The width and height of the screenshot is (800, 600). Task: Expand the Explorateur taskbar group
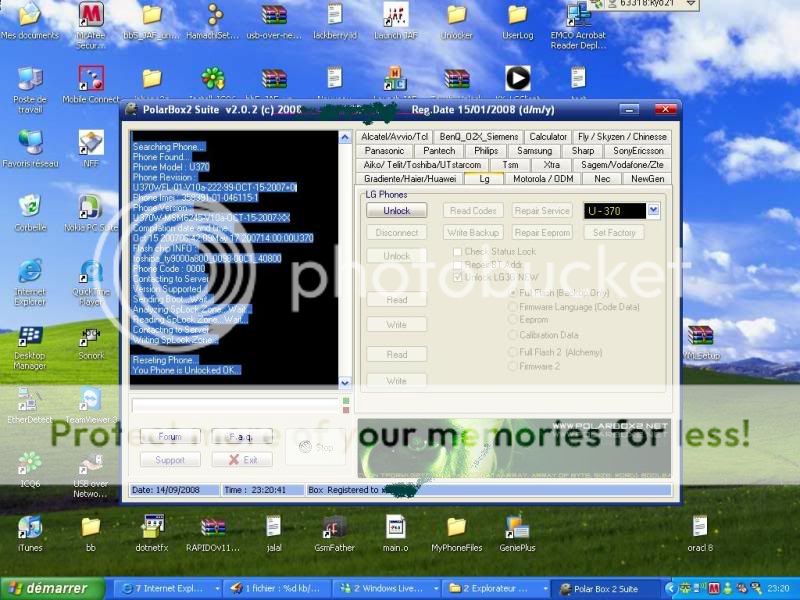[x=495, y=589]
